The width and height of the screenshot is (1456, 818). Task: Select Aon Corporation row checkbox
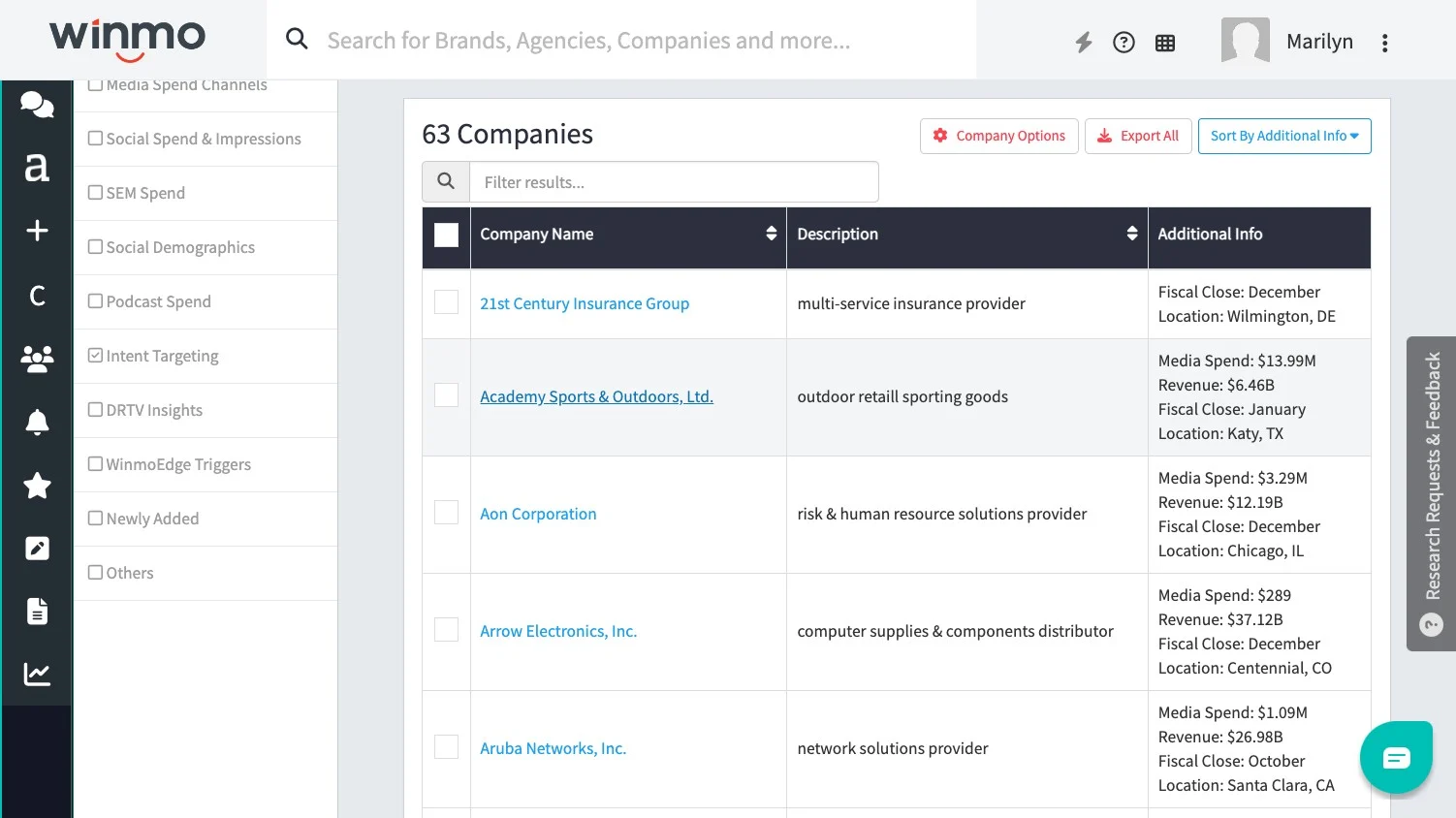pyautogui.click(x=446, y=513)
